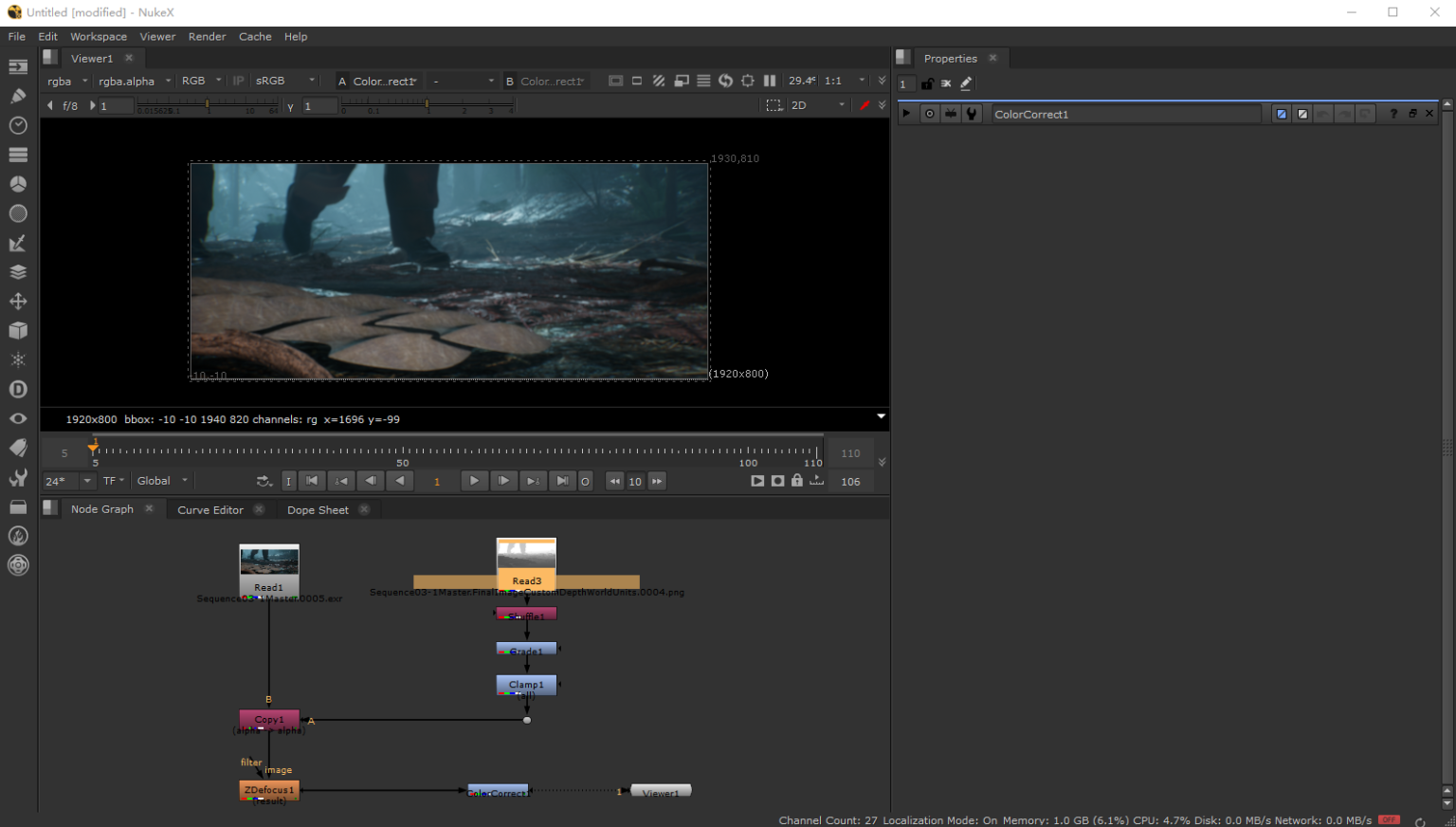Click the help button in ColorCorrect1 properties
The image size is (1456, 827).
[1392, 113]
